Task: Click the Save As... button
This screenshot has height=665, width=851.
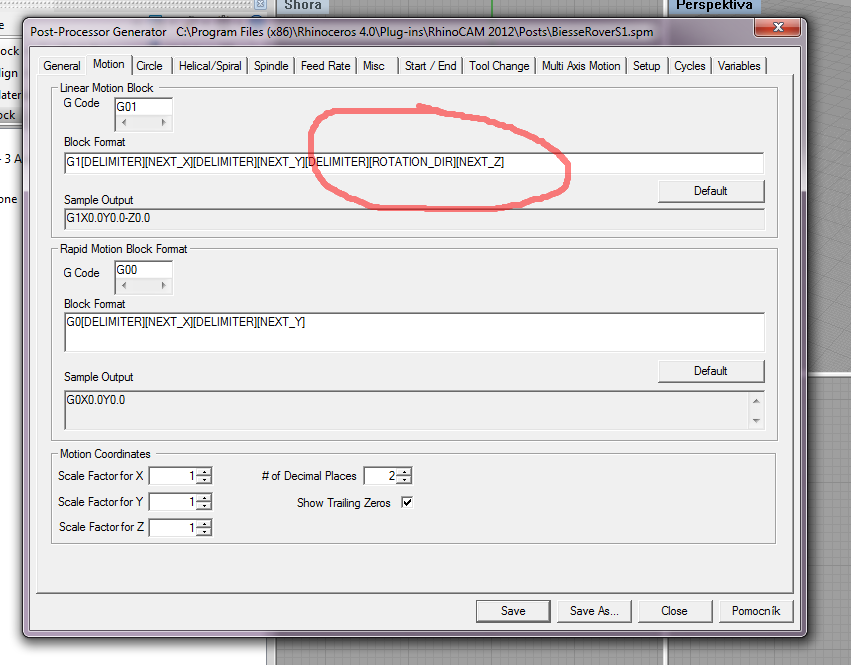Action: (594, 611)
